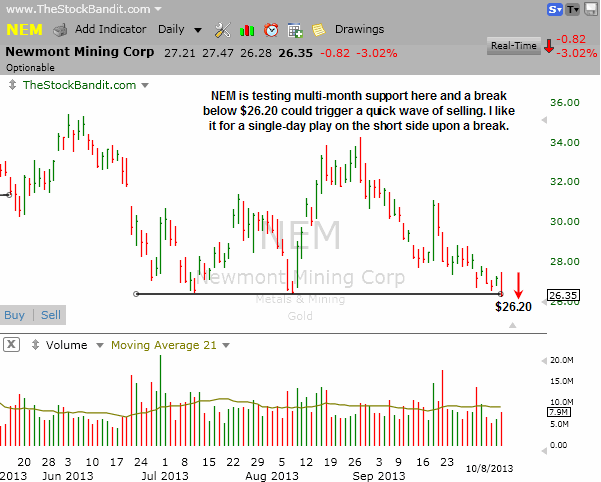
Task: Click the $26.20 annotation label
Action: click(513, 307)
